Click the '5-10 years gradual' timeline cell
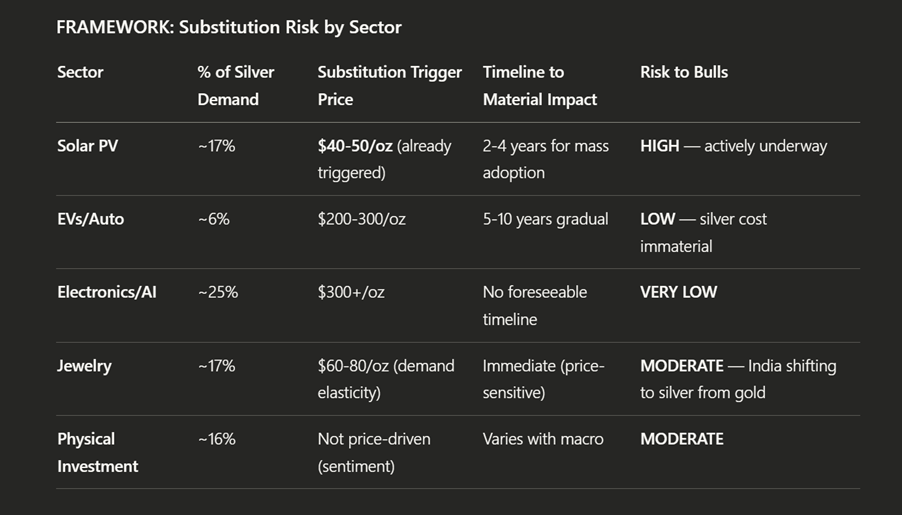 (x=545, y=219)
